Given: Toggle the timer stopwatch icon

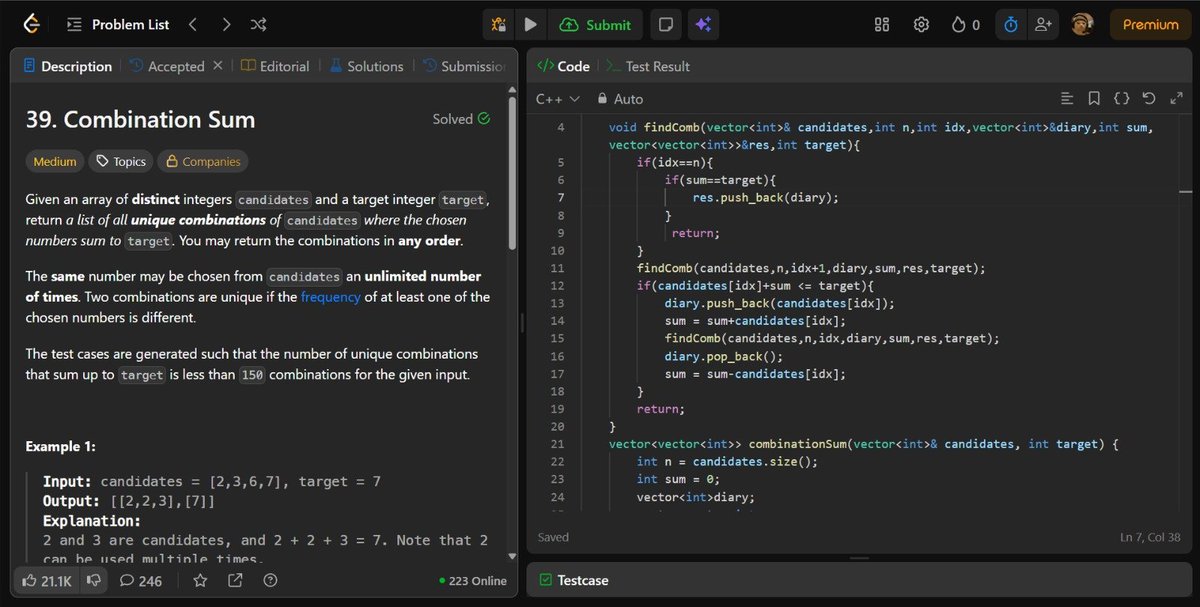Looking at the screenshot, I should (x=1011, y=24).
